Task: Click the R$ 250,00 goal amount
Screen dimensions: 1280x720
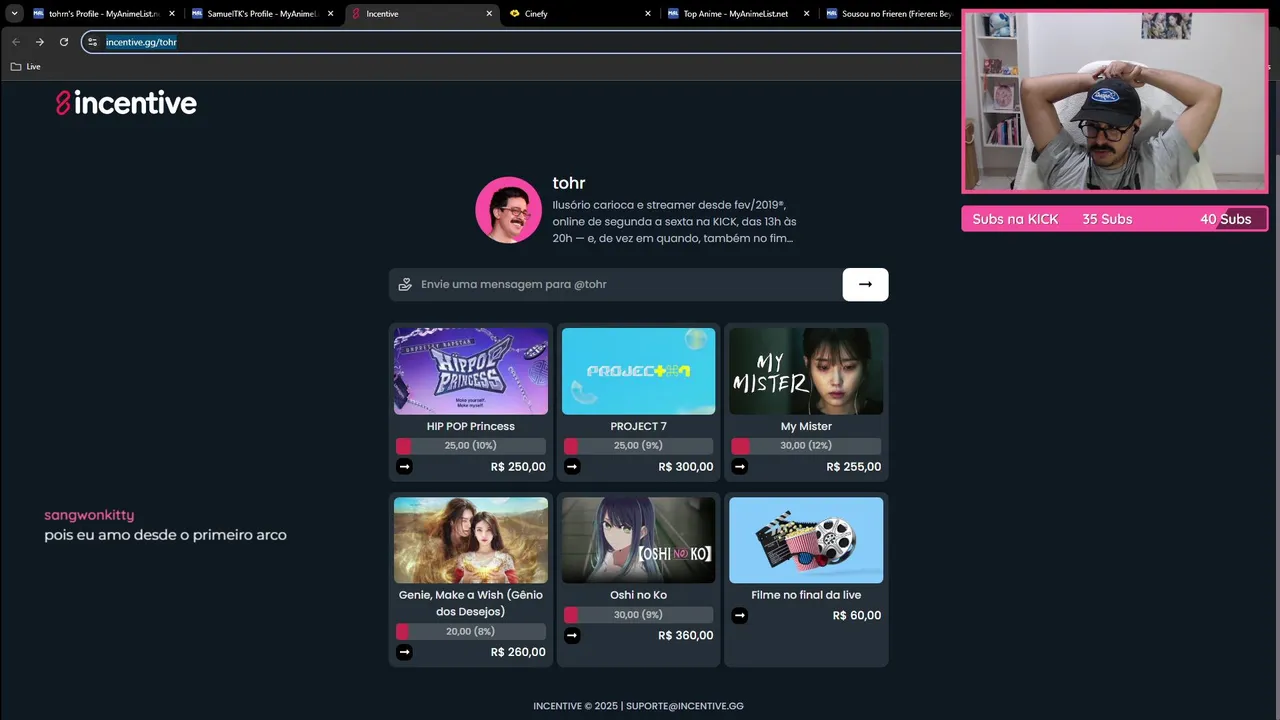Action: click(518, 467)
